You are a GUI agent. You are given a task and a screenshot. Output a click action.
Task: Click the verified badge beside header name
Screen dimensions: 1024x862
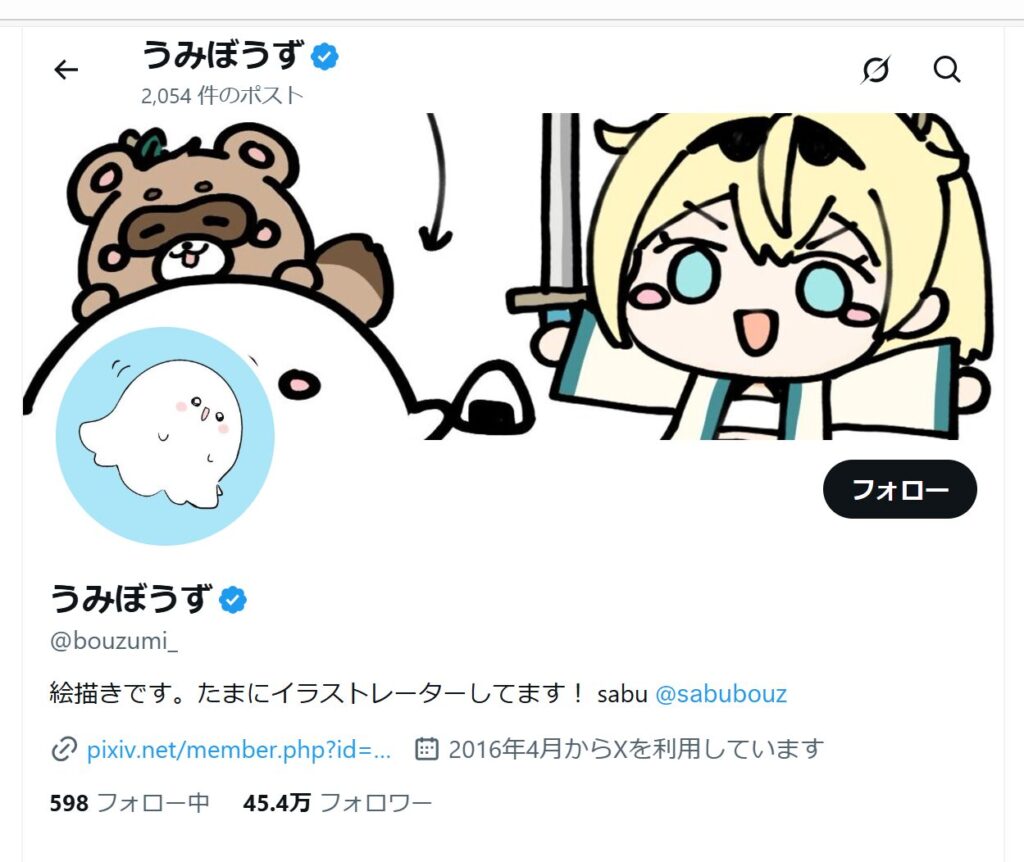(325, 56)
